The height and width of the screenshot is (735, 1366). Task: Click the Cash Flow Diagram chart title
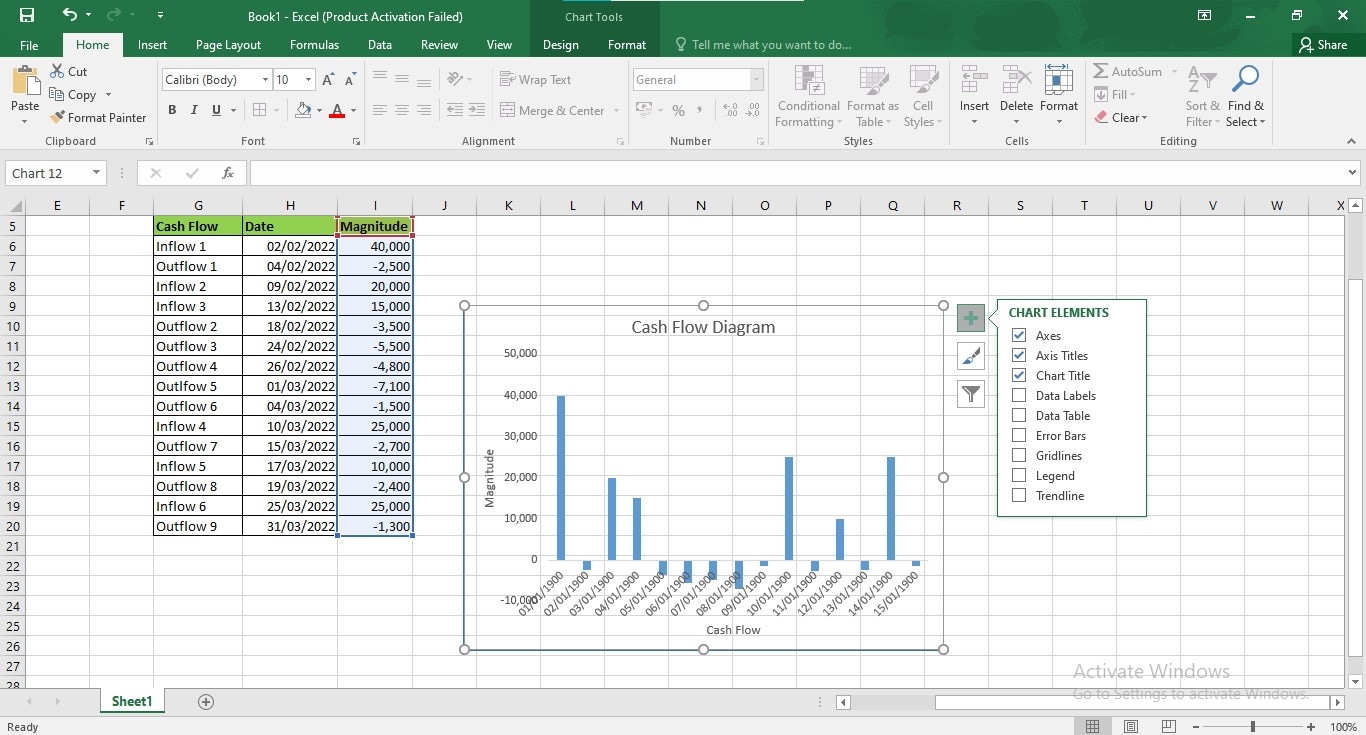click(703, 327)
